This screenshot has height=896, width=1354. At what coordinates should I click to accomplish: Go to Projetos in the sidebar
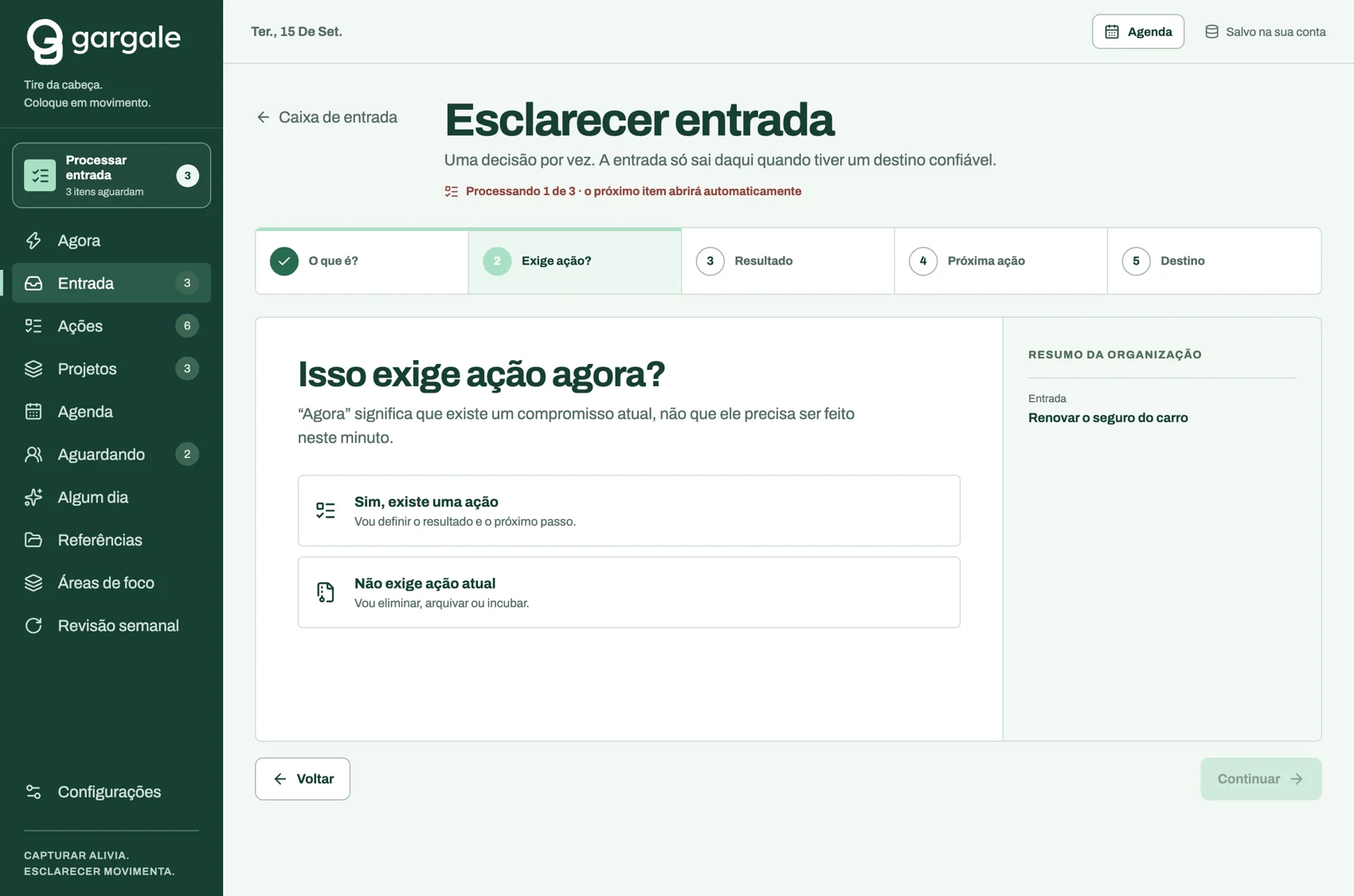pyautogui.click(x=112, y=369)
